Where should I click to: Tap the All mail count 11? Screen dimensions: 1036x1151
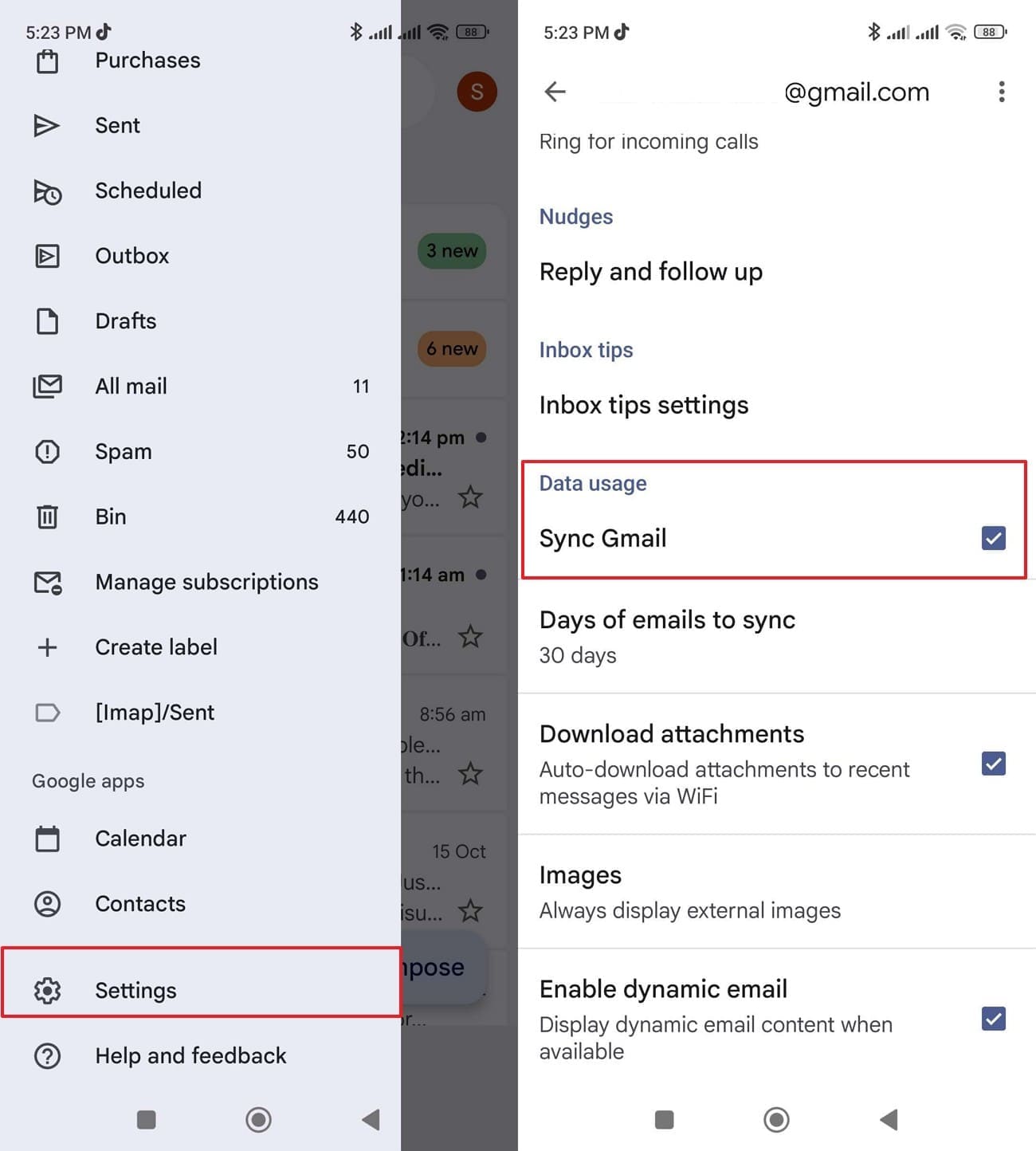pyautogui.click(x=361, y=387)
